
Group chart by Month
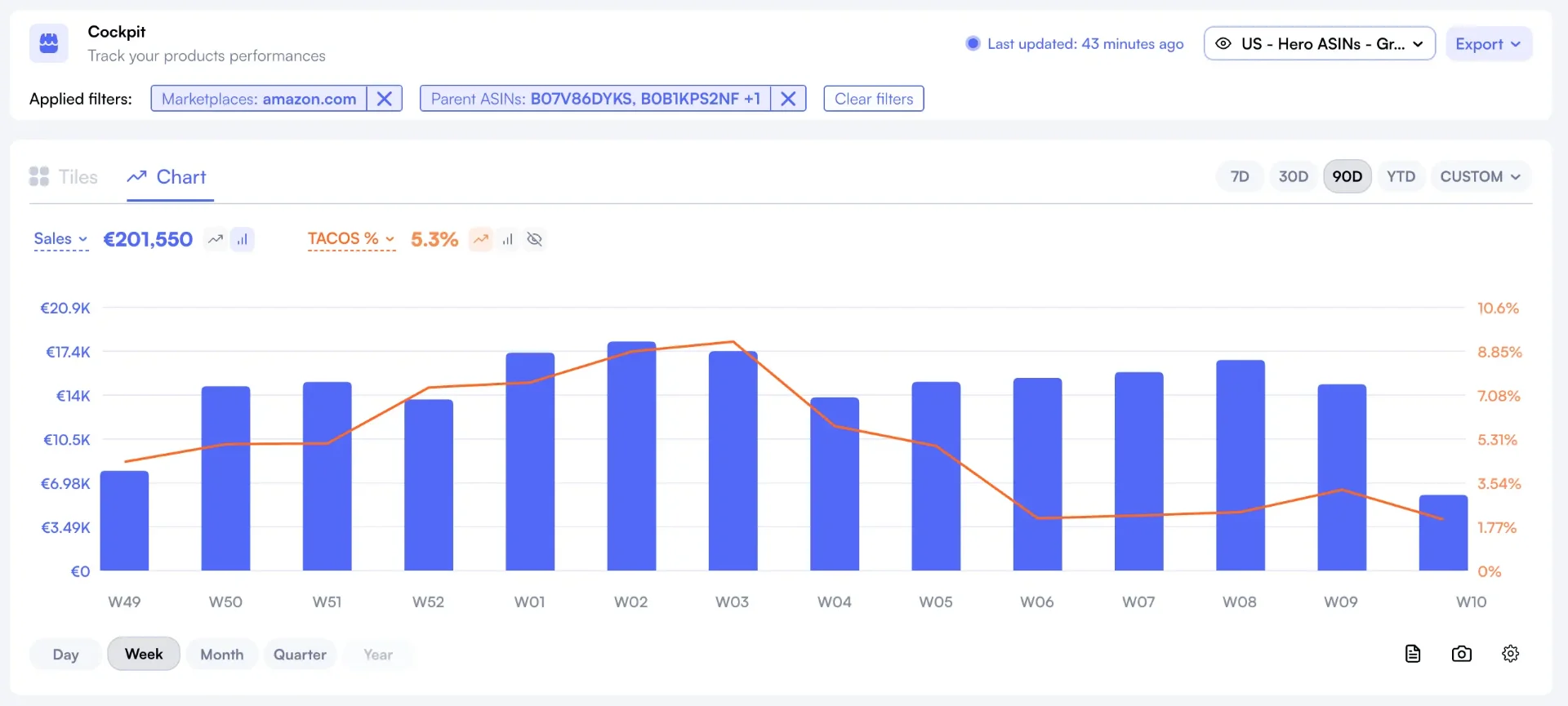(x=222, y=655)
